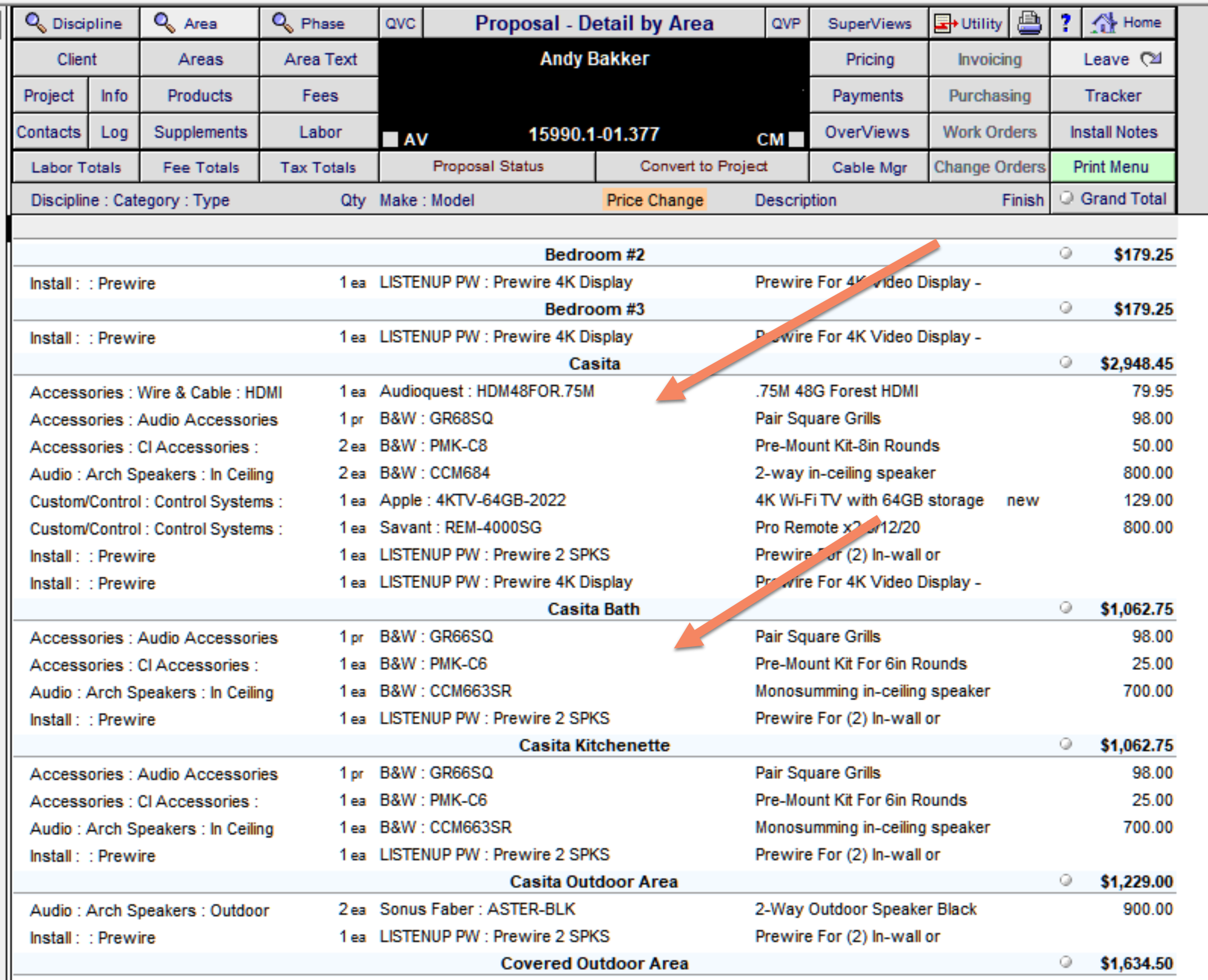The image size is (1208, 980).
Task: Open help via question mark icon
Action: (x=1066, y=23)
